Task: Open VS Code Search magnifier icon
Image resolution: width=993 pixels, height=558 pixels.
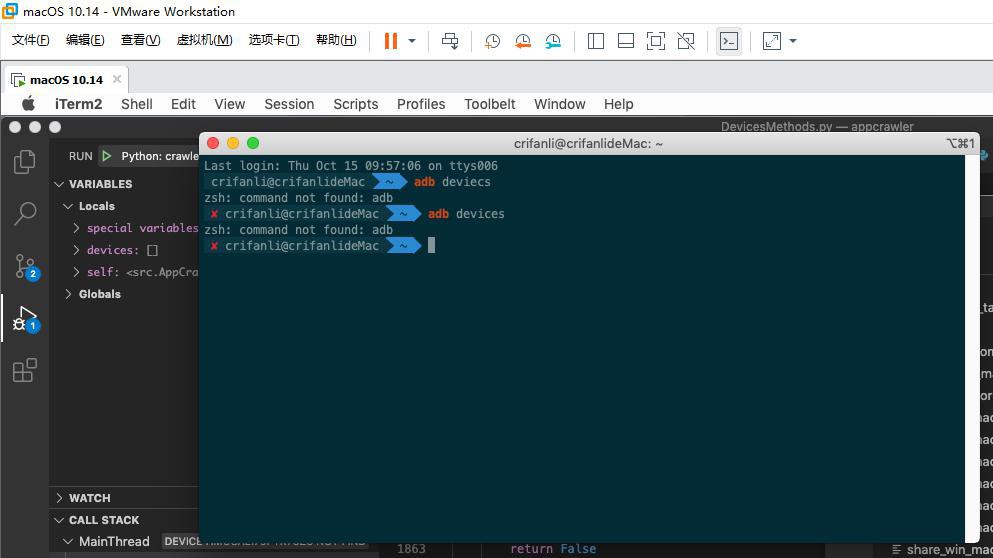Action: pos(25,213)
